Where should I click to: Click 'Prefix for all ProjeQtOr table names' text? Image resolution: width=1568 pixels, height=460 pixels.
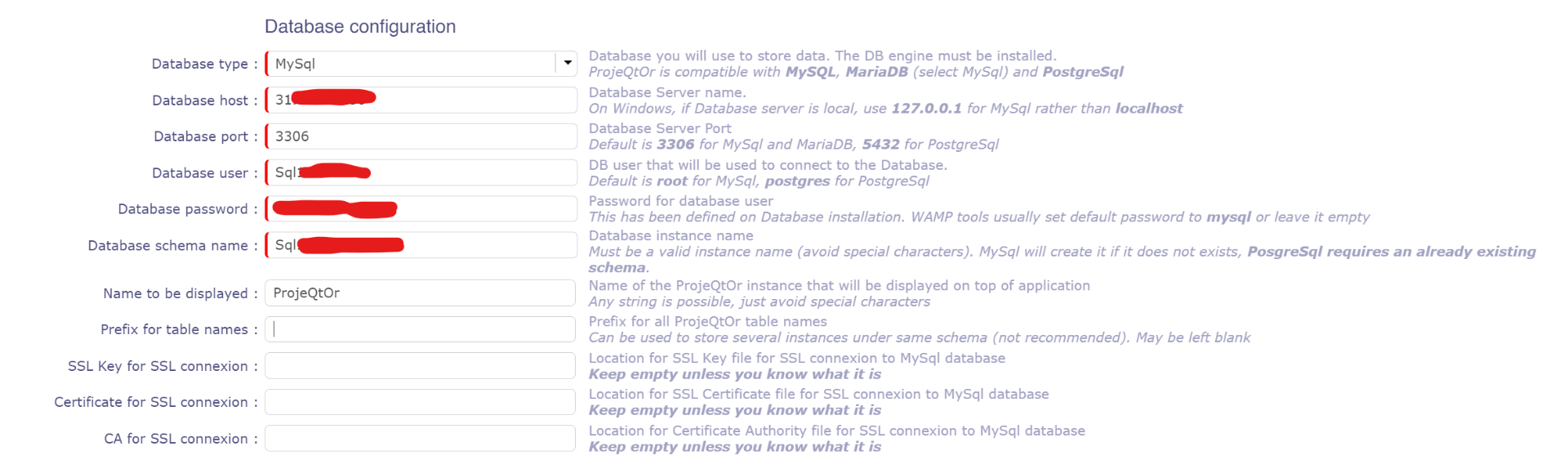[x=707, y=321]
